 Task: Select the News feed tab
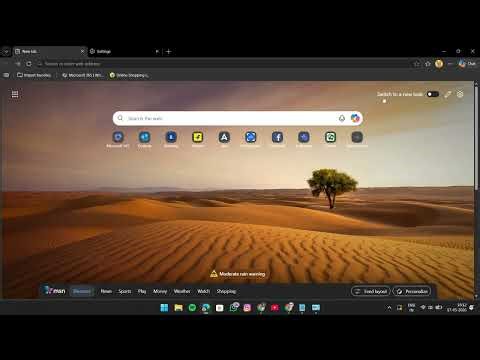pos(106,291)
